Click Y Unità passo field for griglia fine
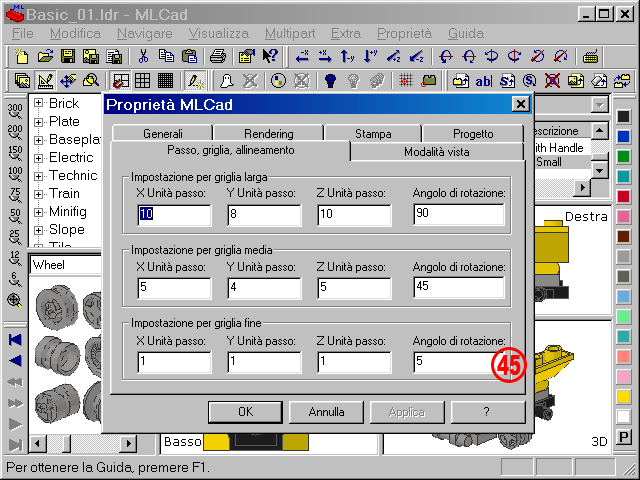Image resolution: width=640 pixels, height=480 pixels. click(264, 362)
